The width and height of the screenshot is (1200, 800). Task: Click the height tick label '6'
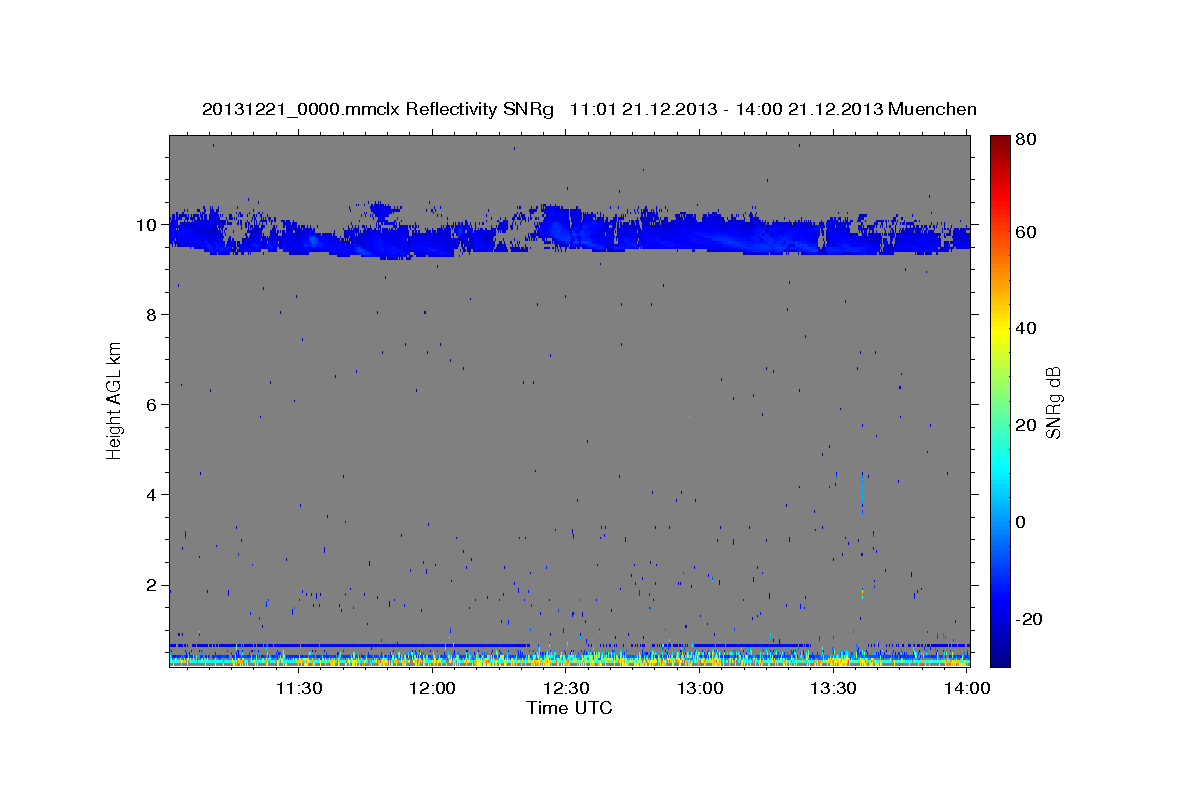coord(152,405)
